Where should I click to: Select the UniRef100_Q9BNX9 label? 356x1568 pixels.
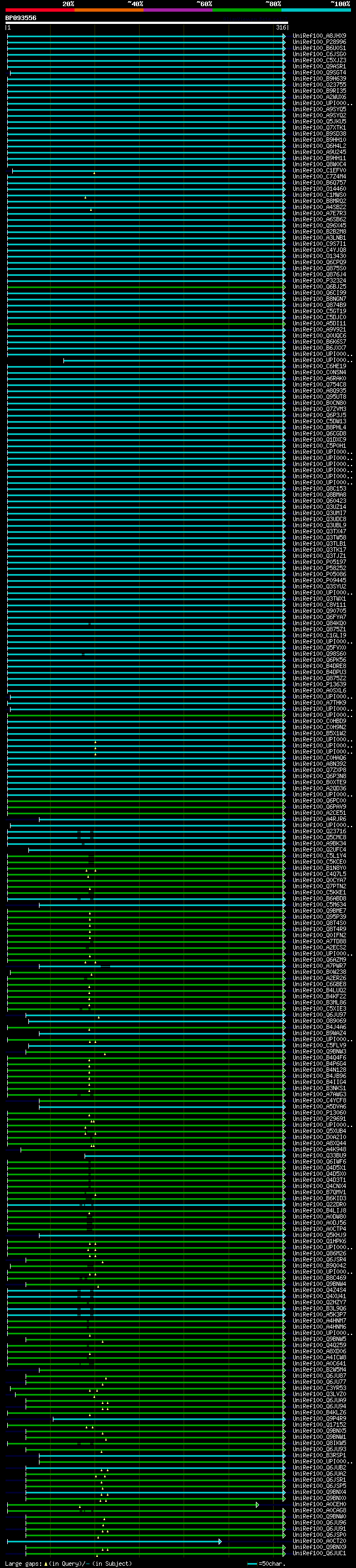pyautogui.click(x=319, y=1546)
